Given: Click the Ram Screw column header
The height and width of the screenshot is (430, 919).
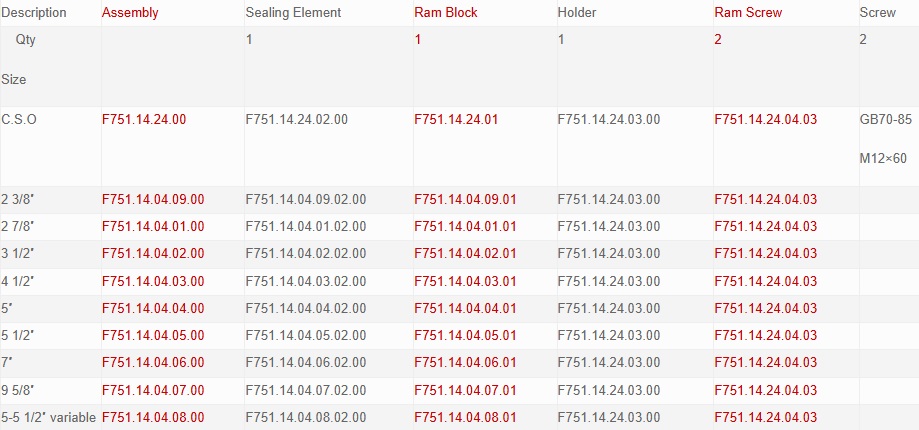Looking at the screenshot, I should coord(748,13).
